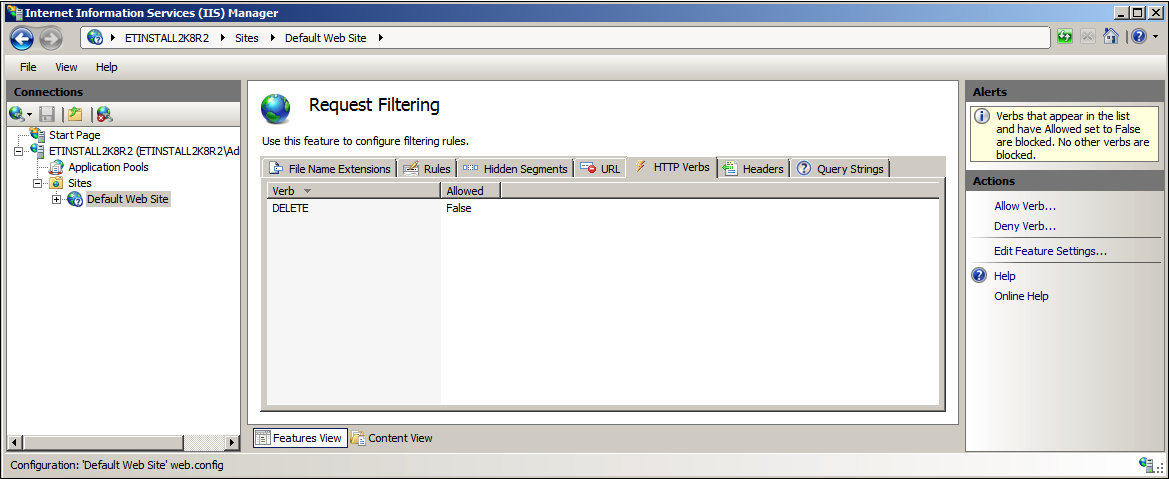Image resolution: width=1169 pixels, height=479 pixels.
Task: Click the Application Pools icon in the tree
Action: [56, 167]
